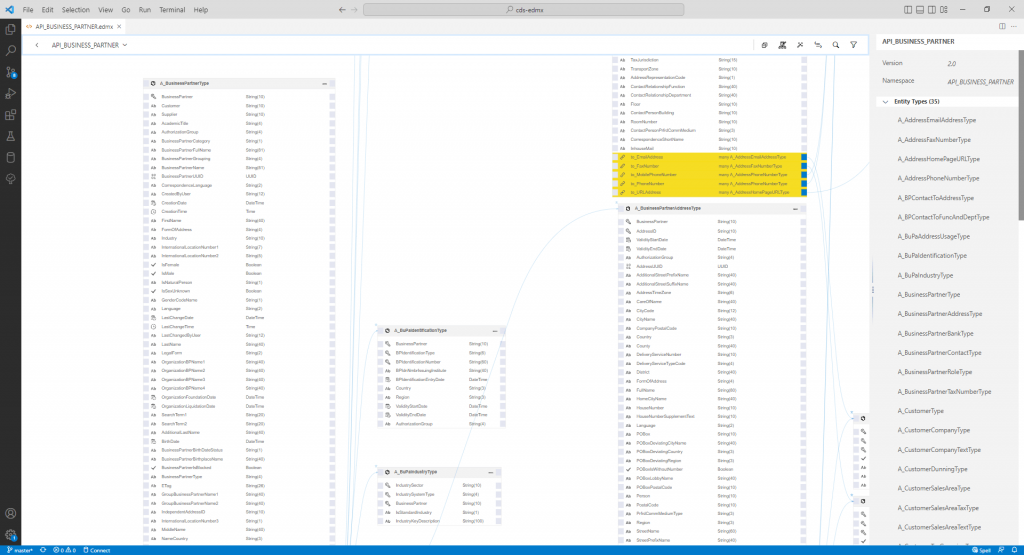Click the collapse arrows icon in diagram toolbar
This screenshot has width=1024, height=555.
800,45
